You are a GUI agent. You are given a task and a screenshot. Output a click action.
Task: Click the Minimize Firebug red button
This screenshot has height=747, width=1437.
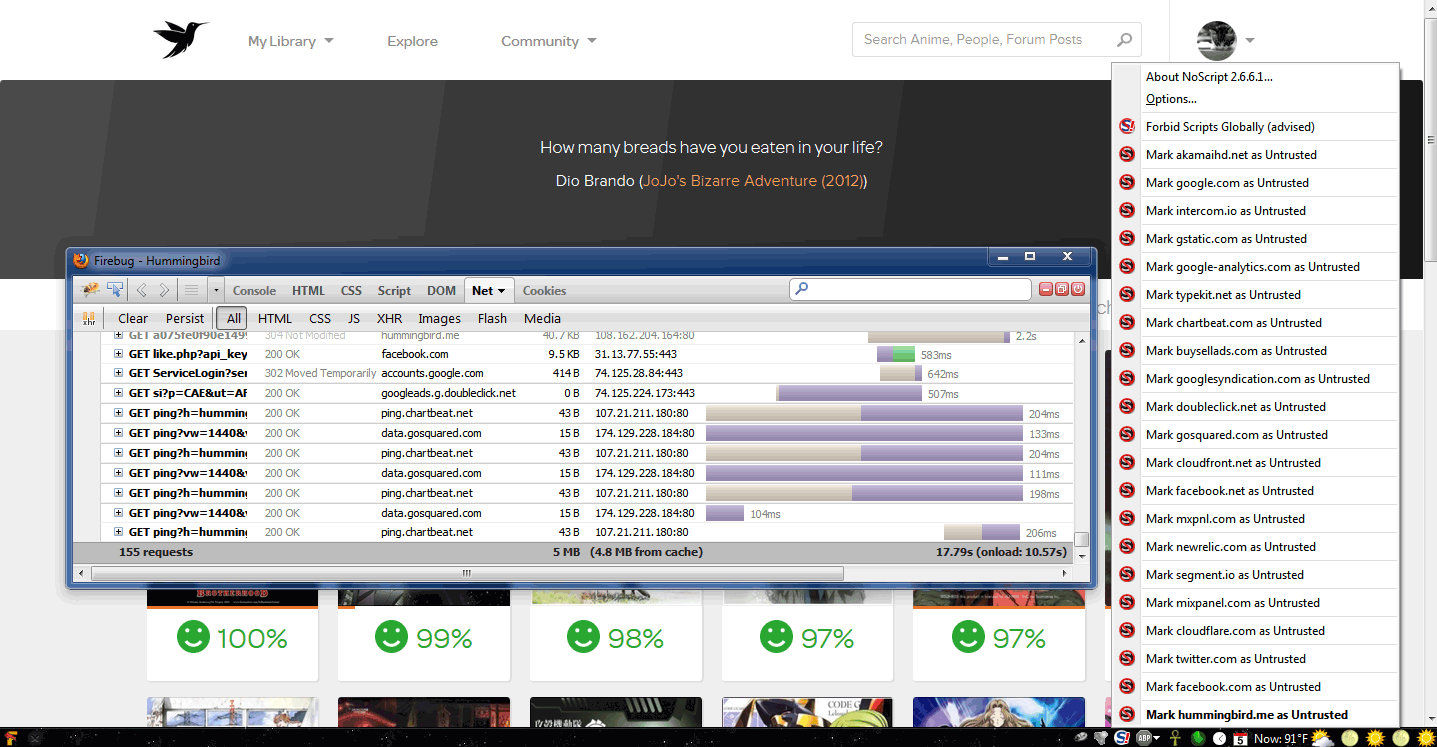(1046, 290)
